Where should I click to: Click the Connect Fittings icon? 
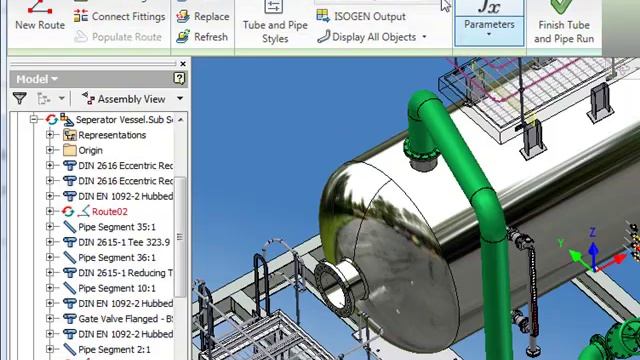pos(80,16)
